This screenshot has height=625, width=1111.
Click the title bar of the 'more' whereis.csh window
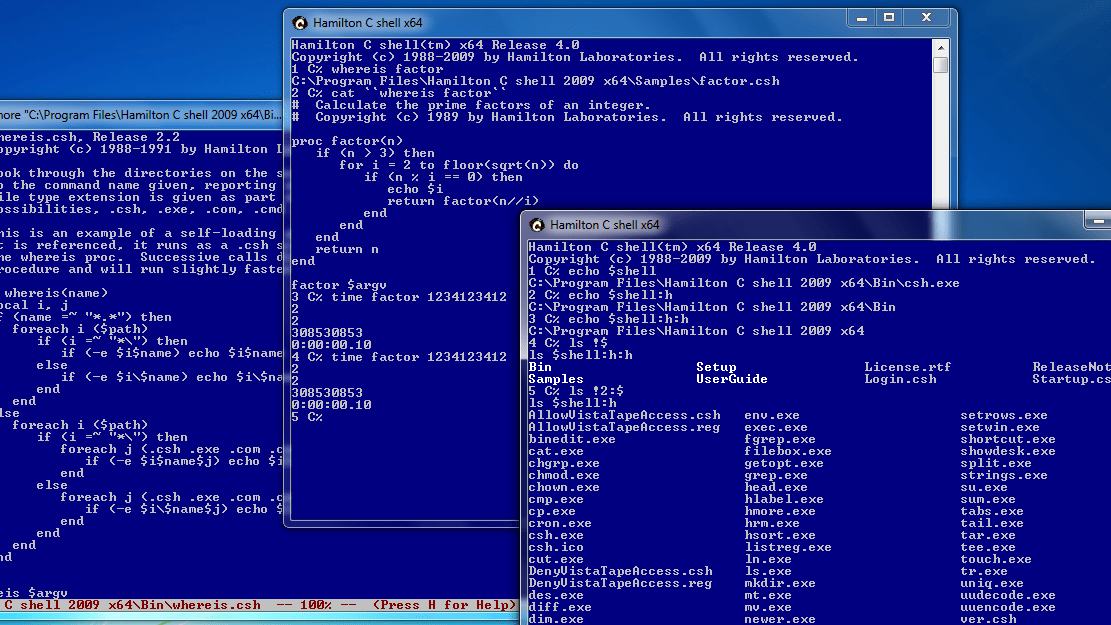tap(141, 115)
